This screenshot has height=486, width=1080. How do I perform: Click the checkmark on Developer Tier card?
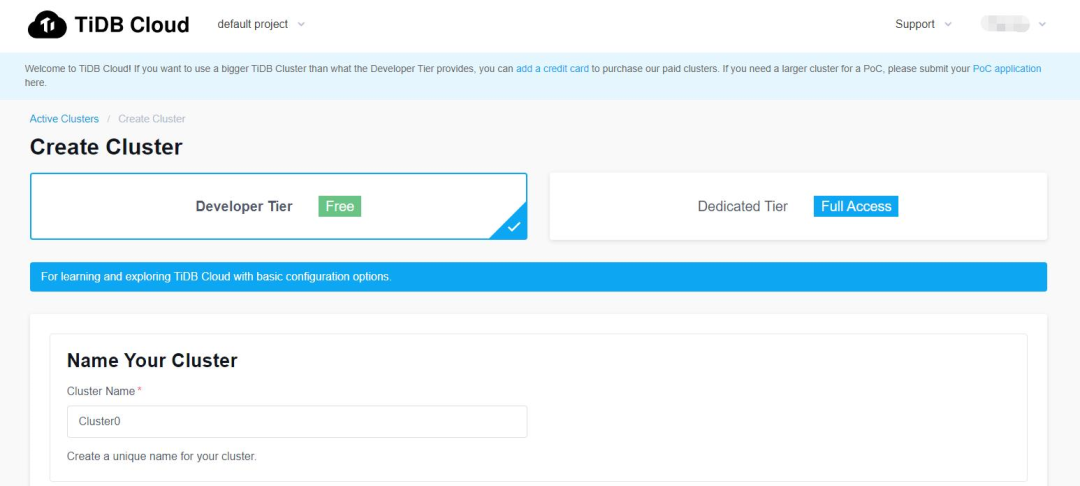[513, 226]
